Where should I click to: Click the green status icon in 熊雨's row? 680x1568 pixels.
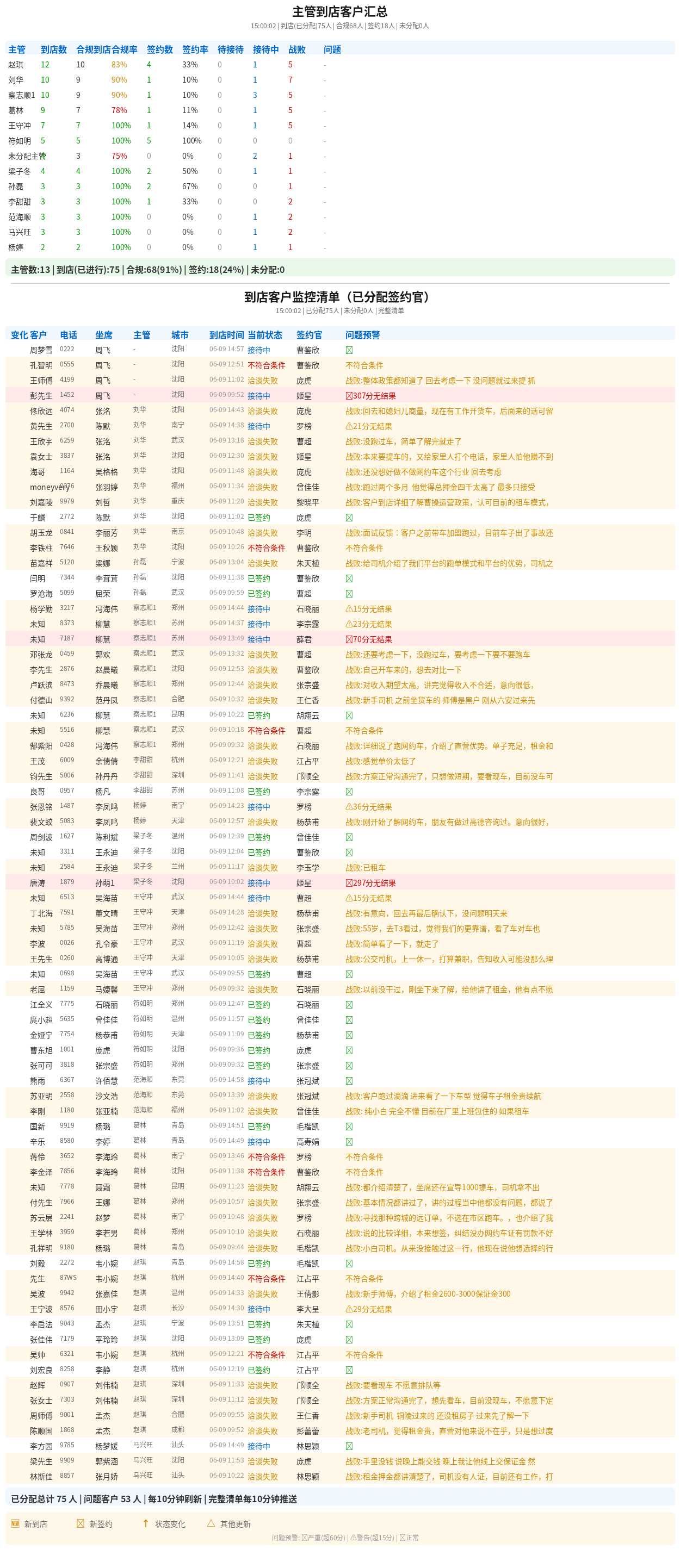349,1080
